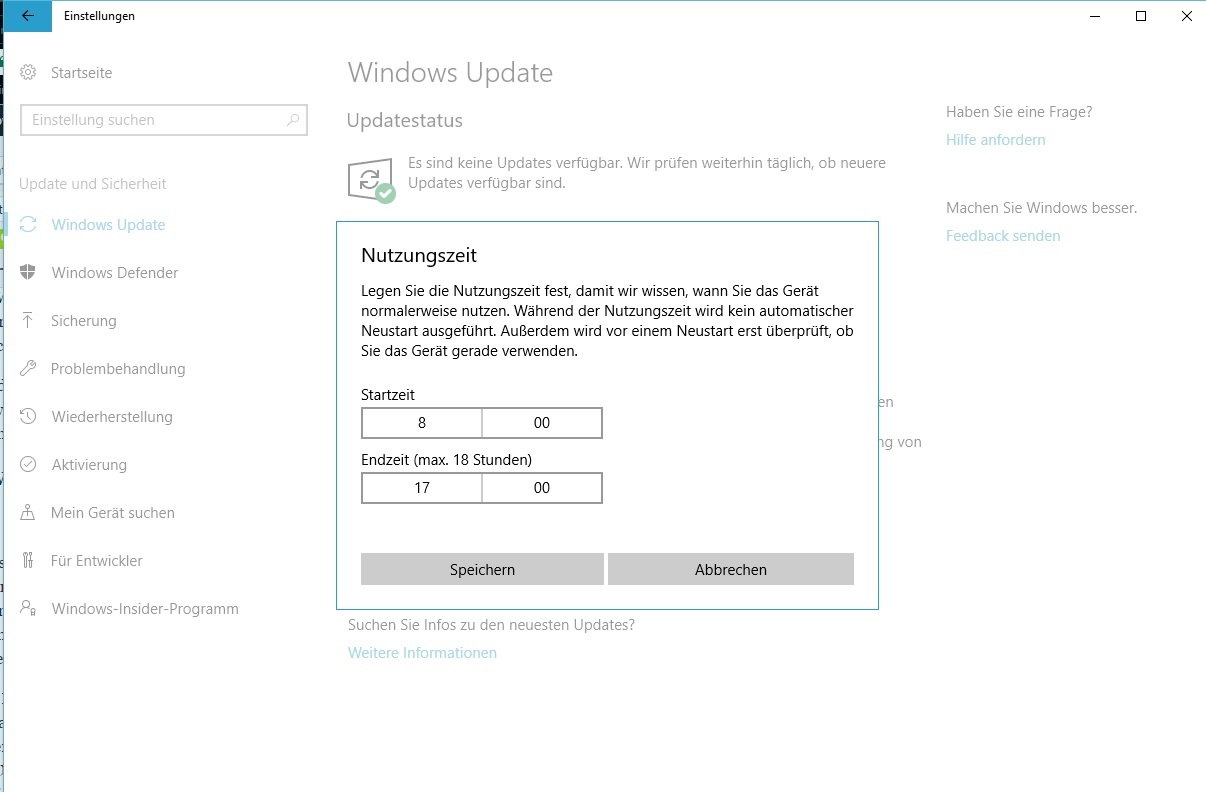The width and height of the screenshot is (1206, 792).
Task: Open Hilfe anfordern link
Action: point(996,140)
